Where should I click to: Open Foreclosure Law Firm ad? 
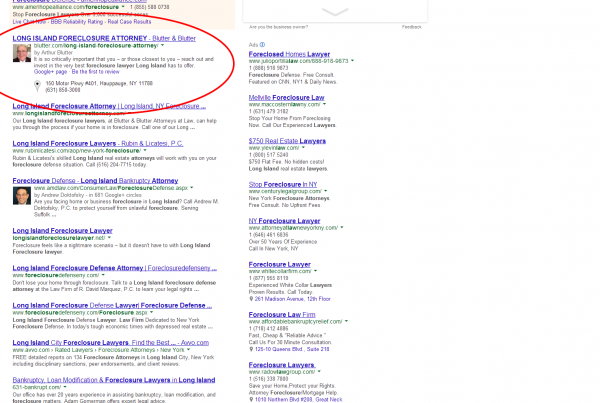pyautogui.click(x=282, y=315)
